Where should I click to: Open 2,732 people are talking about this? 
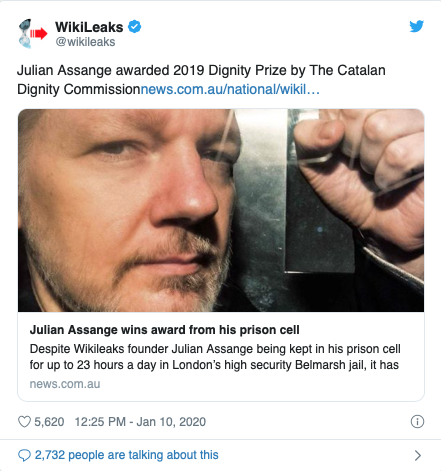(x=127, y=455)
